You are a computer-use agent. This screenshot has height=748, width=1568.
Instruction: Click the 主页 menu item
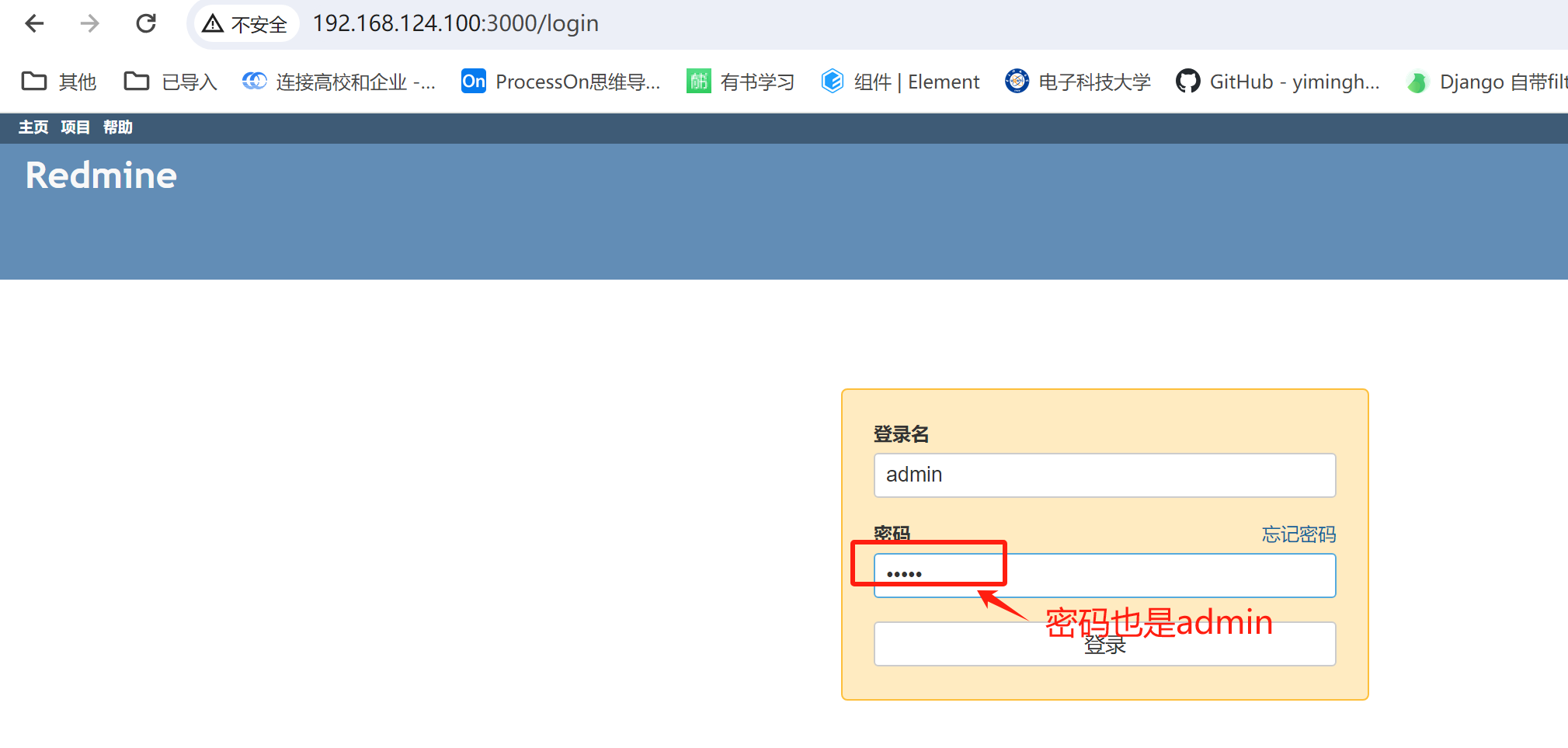click(33, 127)
